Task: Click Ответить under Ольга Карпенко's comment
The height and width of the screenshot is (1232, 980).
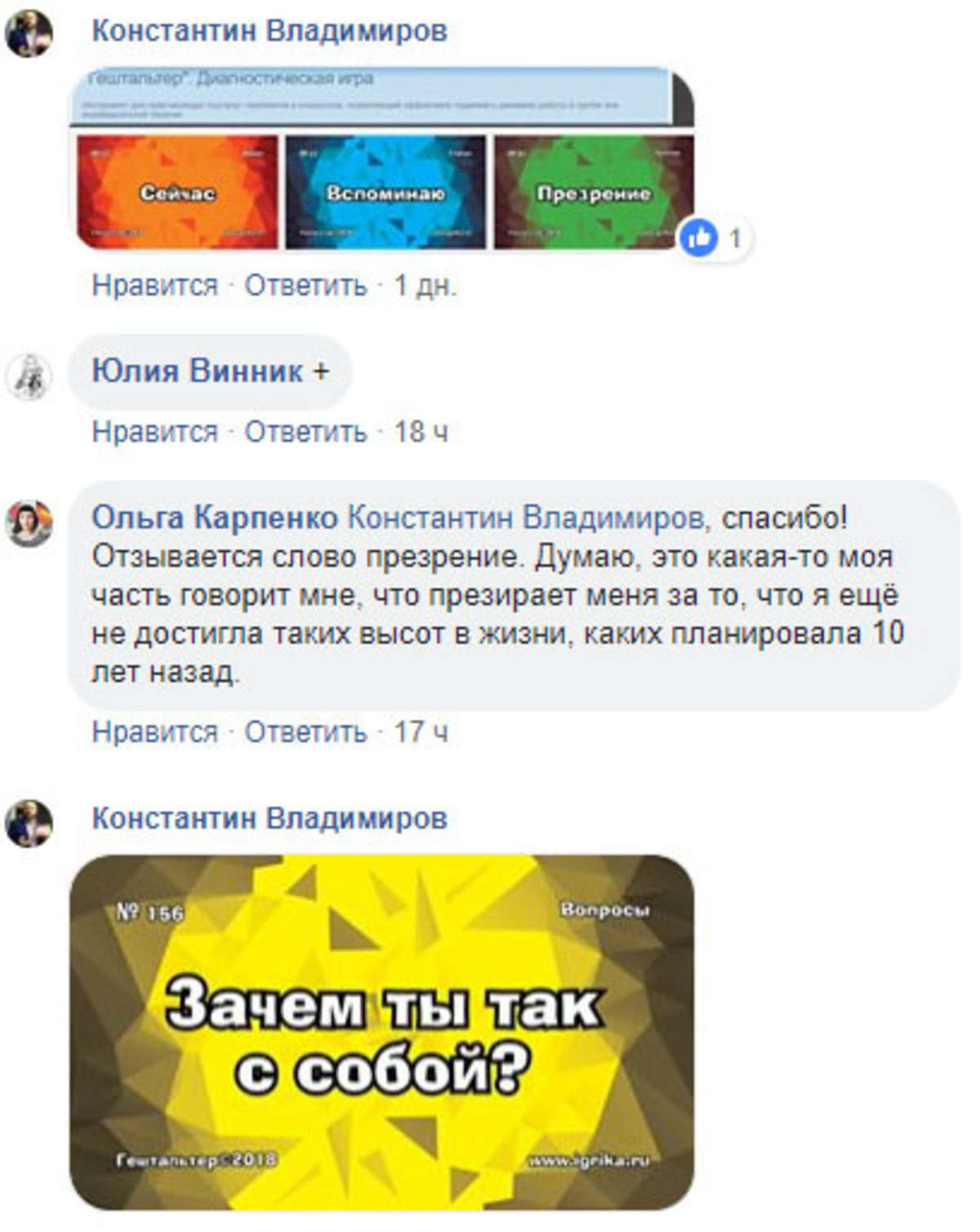Action: point(306,732)
